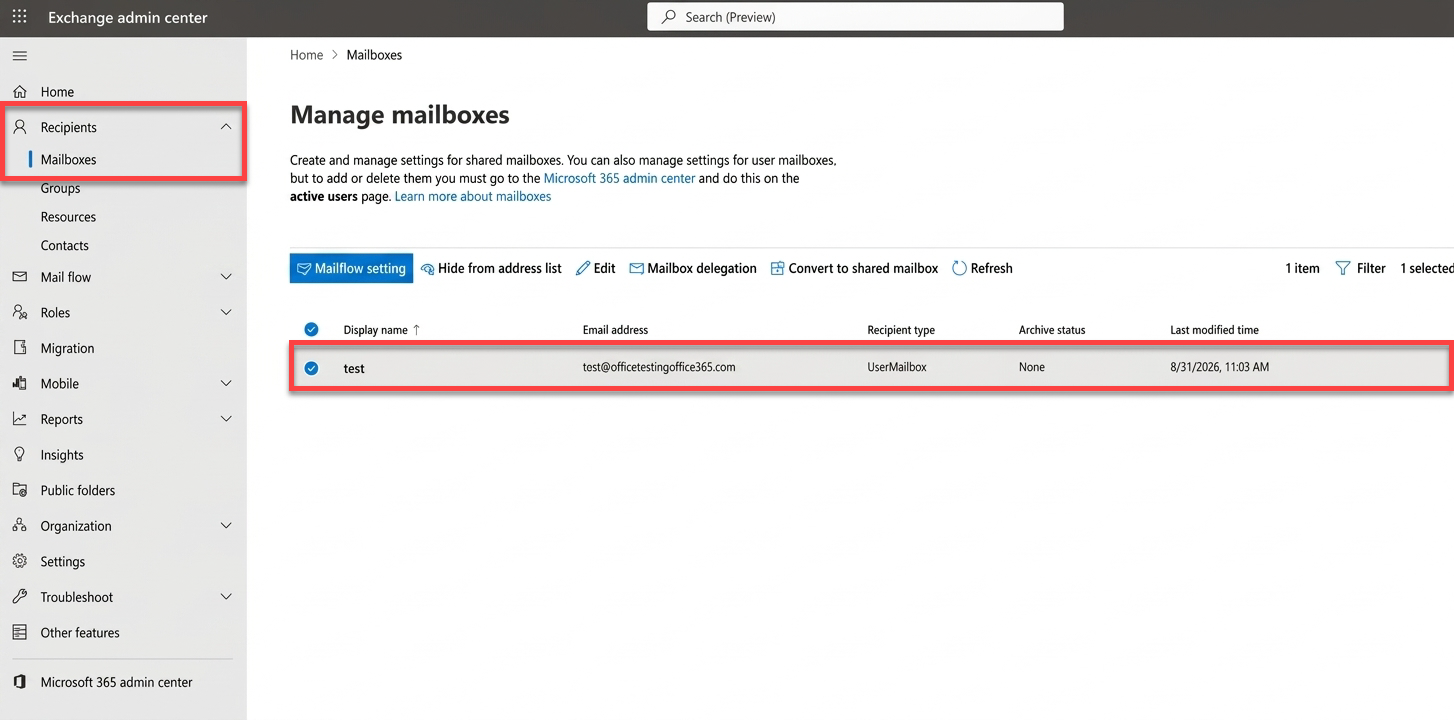Click the Last modified time column header
The height and width of the screenshot is (720, 1454).
1214,330
